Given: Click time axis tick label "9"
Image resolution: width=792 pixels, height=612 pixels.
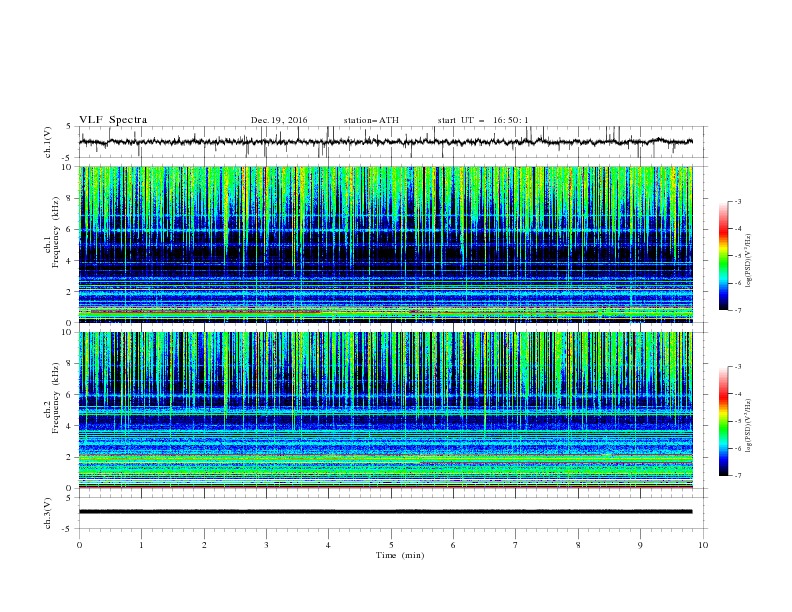Looking at the screenshot, I should [640, 545].
